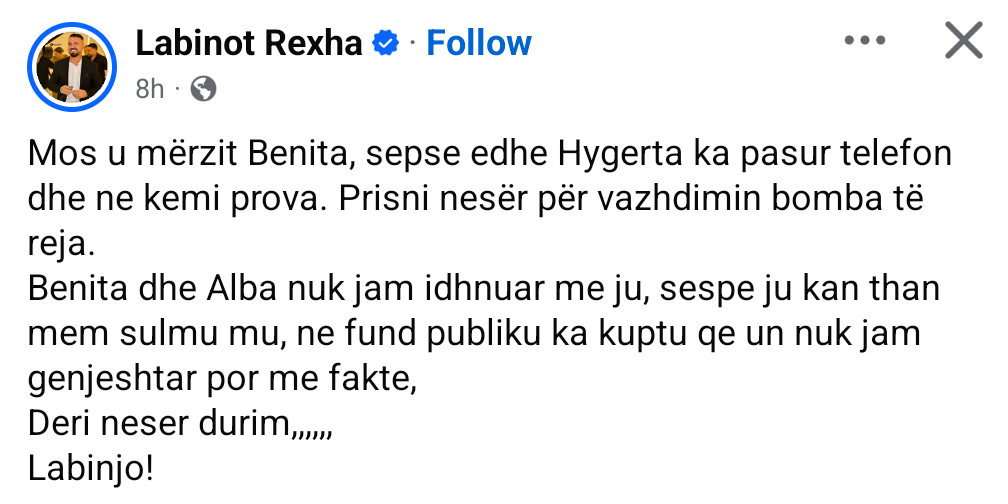Screen dimensions: 1008x504
Task: Click the "Labinjo!" signature text
Action: coord(92,469)
